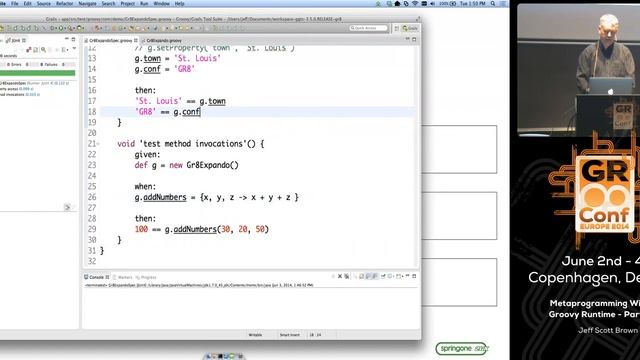Image resolution: width=640 pixels, height=360 pixels.
Task: Select the 'method invocations' test row
Action: coord(20,94)
